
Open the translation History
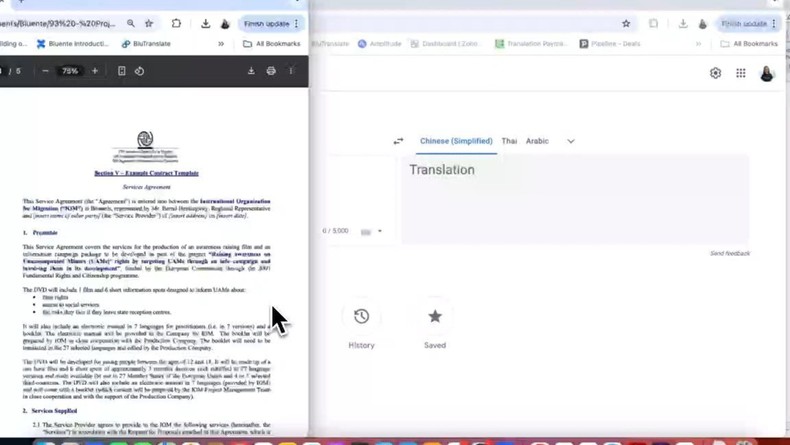pos(361,316)
